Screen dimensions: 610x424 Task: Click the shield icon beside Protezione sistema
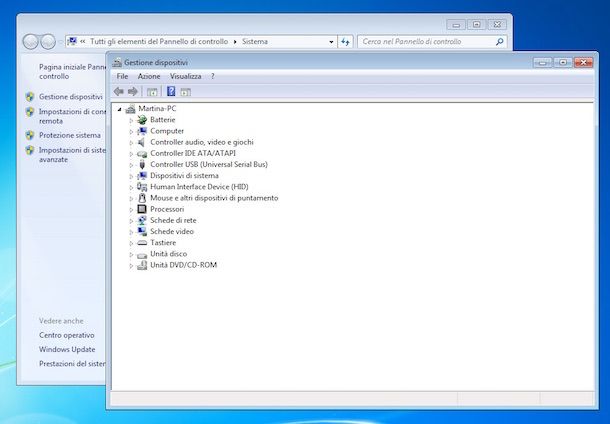point(30,135)
